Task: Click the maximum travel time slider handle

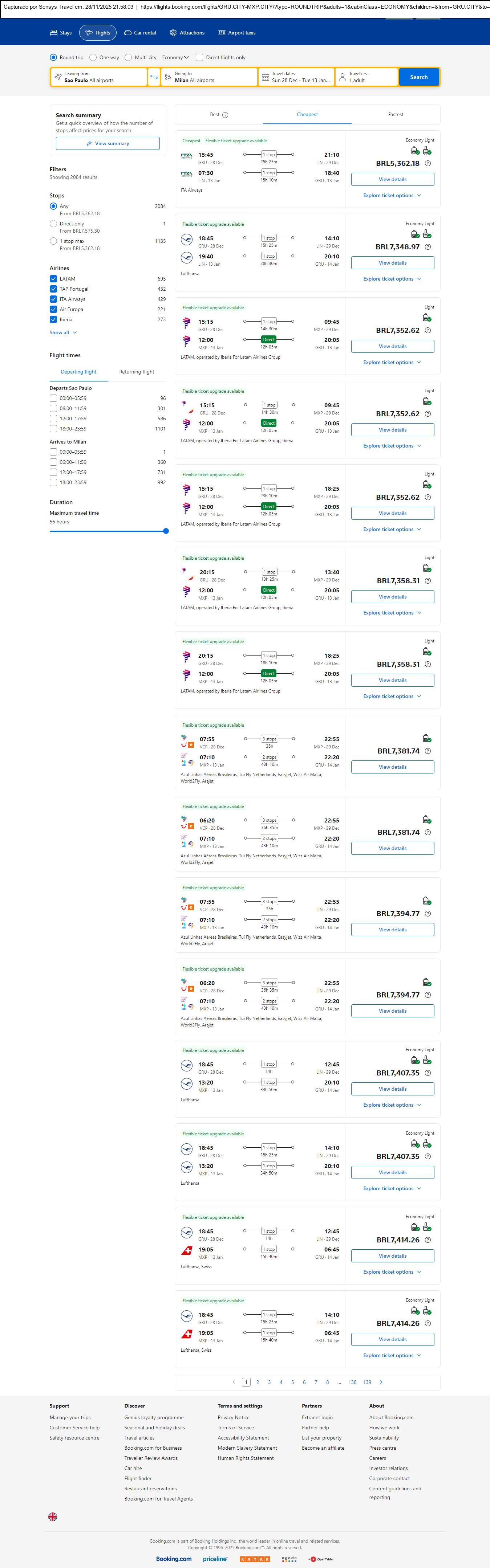Action: coord(166,531)
